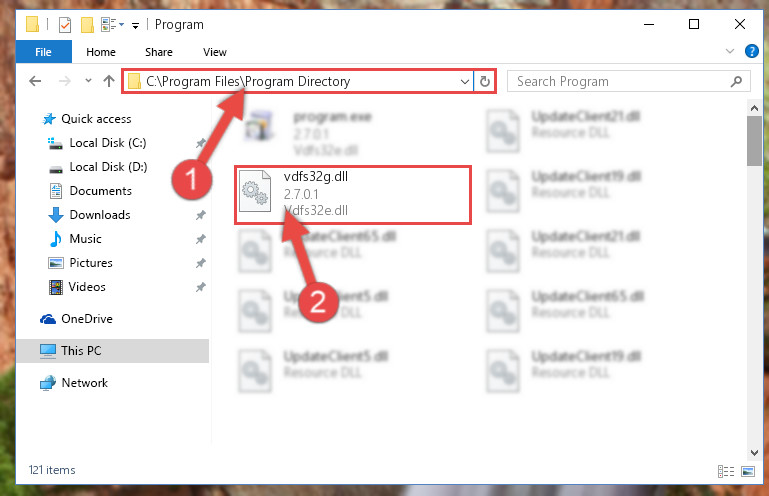Viewport: 769px width, 496px height.
Task: Open the View ribbon tab
Action: point(215,52)
